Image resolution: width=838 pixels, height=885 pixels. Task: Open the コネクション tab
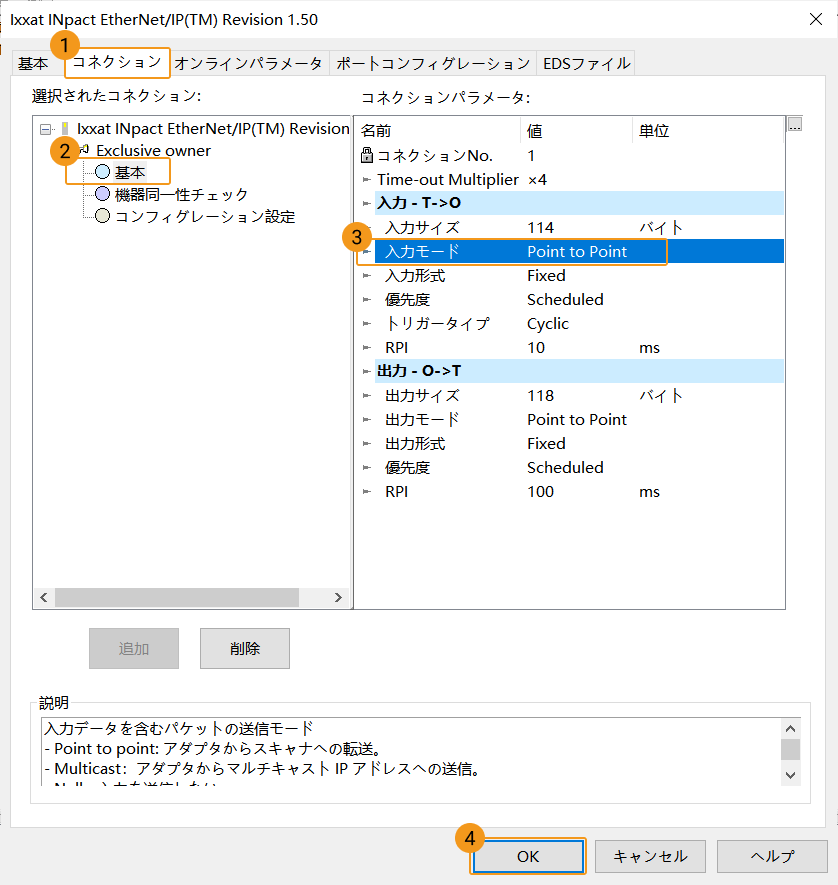click(117, 62)
